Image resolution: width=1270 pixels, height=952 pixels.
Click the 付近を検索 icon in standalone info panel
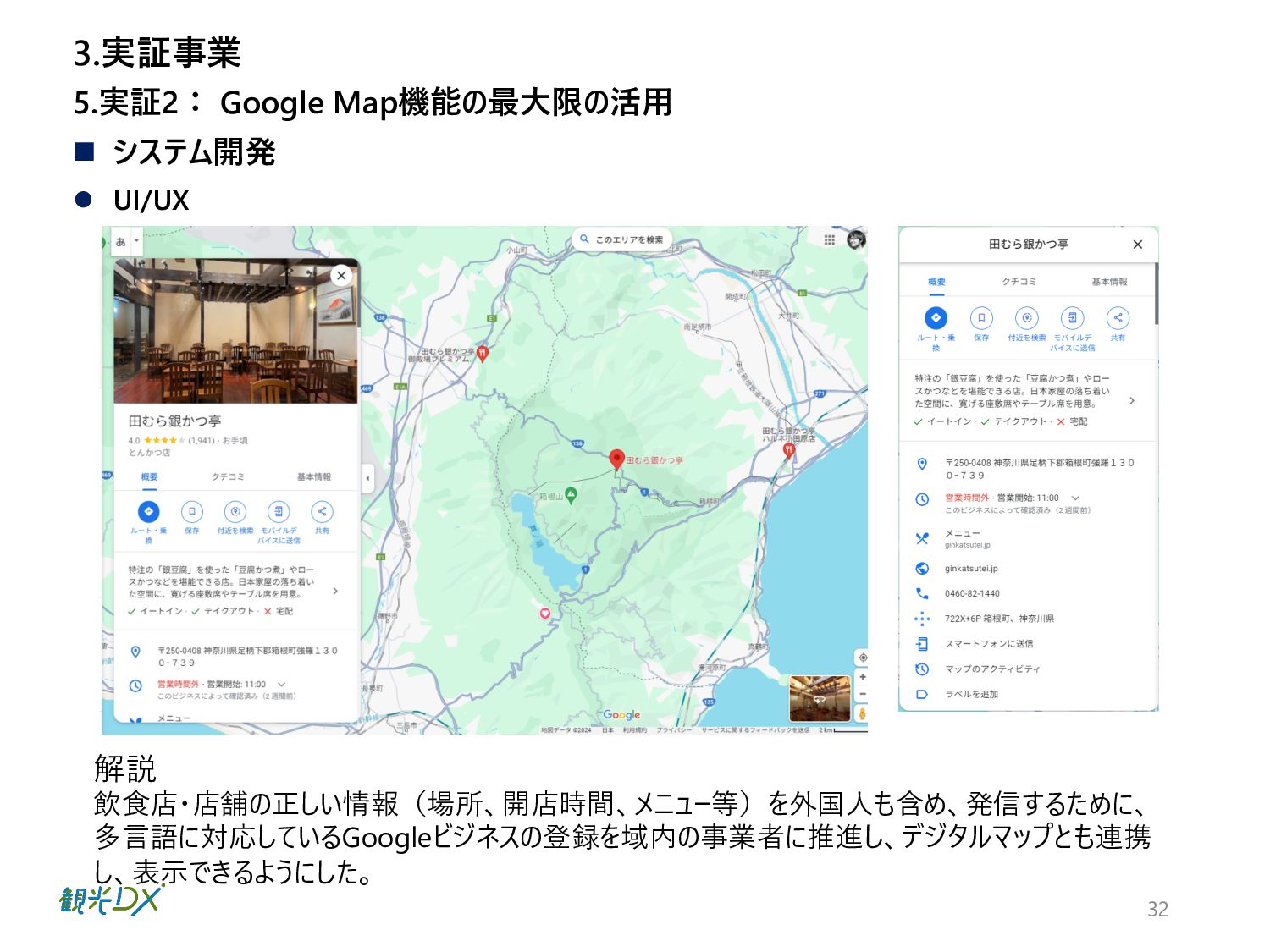(x=1027, y=318)
